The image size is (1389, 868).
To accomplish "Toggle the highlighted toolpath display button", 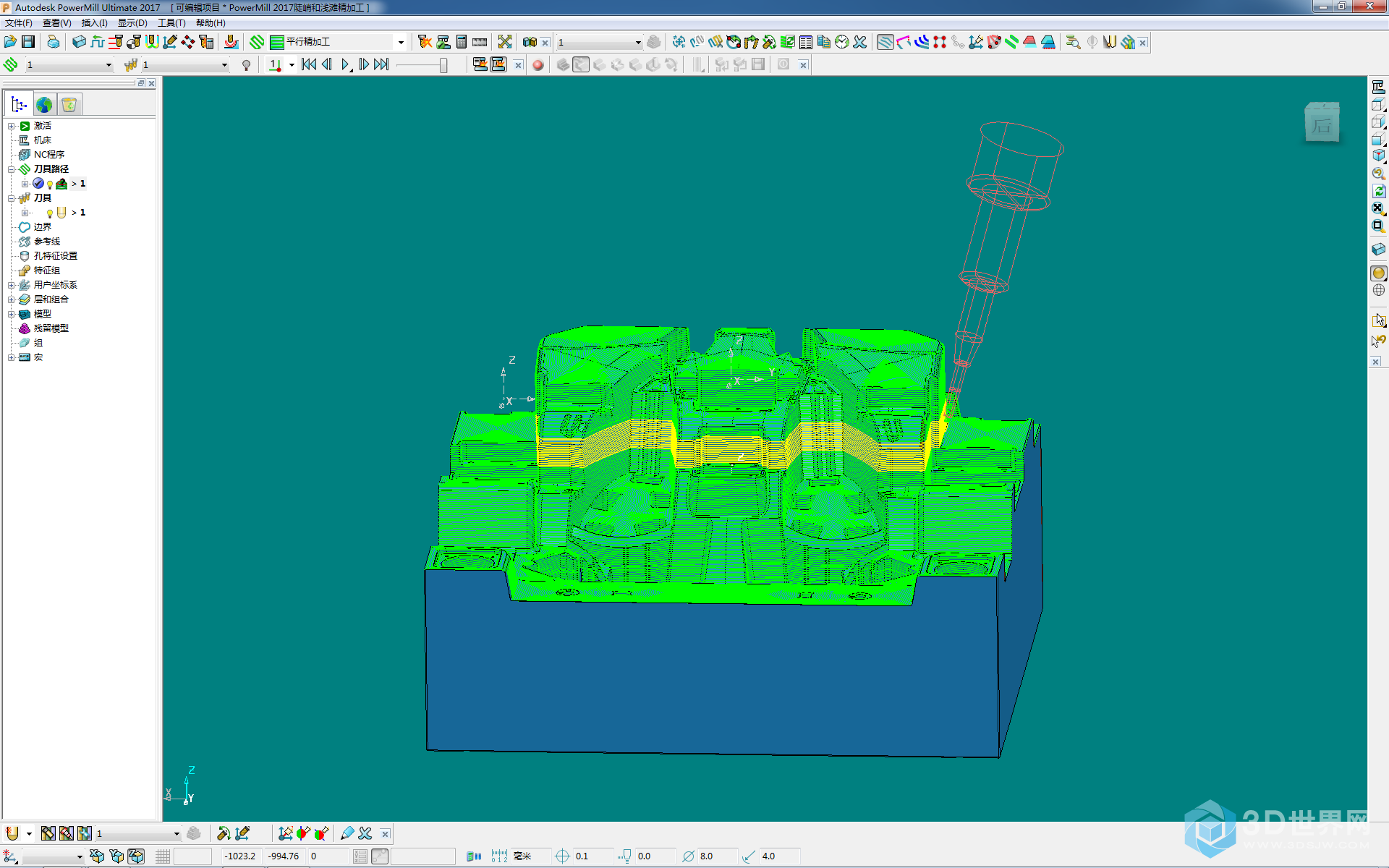I will [x=885, y=42].
